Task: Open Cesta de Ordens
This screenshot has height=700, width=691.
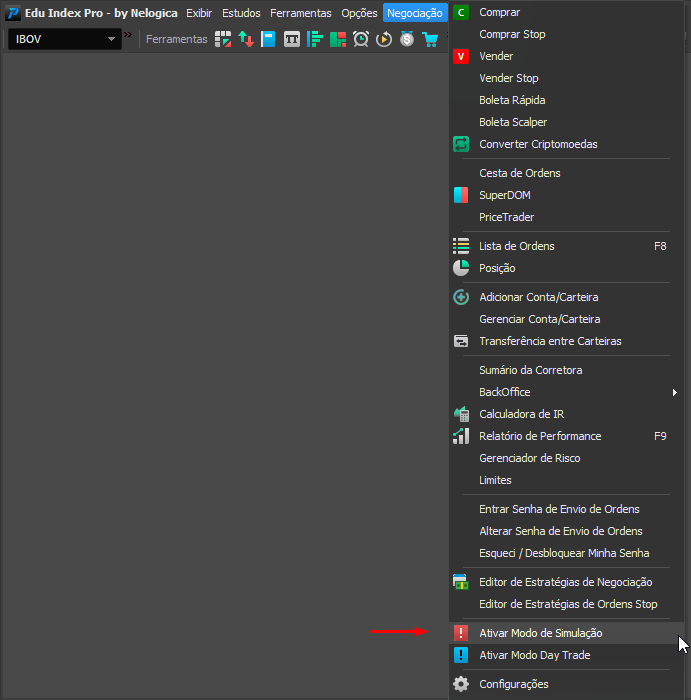Action: pos(520,173)
